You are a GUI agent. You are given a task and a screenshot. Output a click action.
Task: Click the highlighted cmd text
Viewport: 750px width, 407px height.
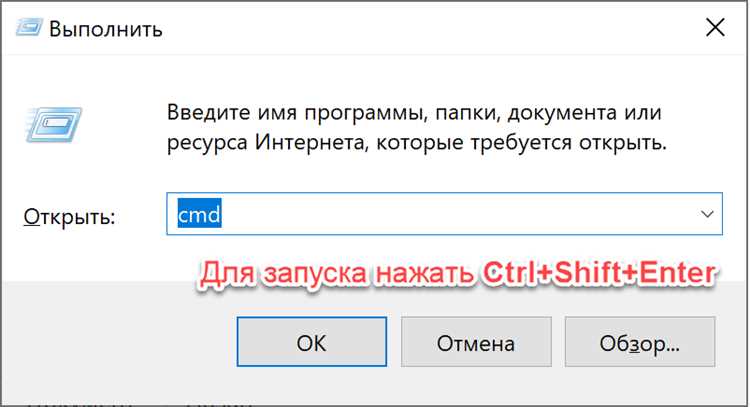[199, 214]
